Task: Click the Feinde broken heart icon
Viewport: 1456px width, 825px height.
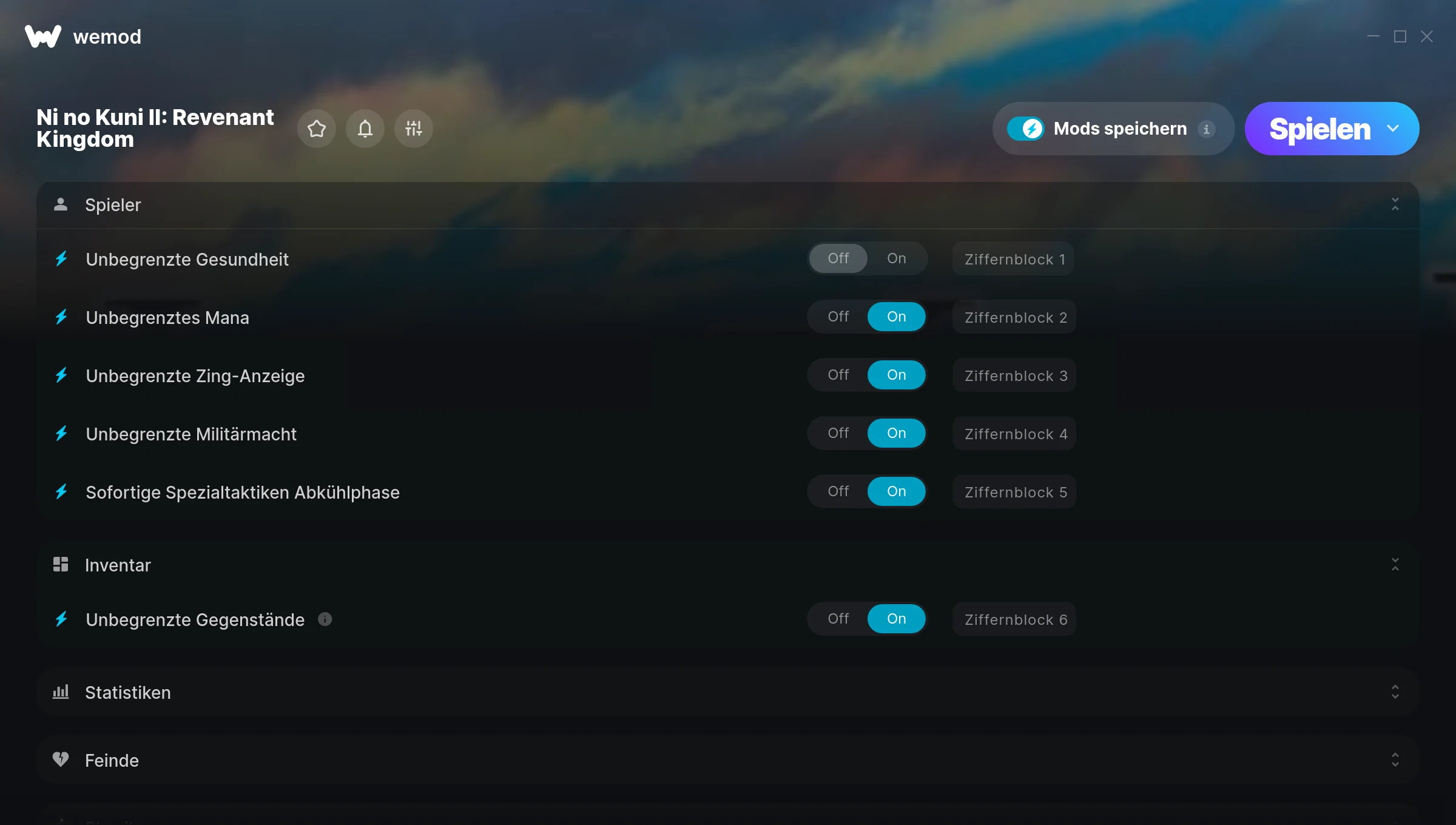Action: (61, 759)
